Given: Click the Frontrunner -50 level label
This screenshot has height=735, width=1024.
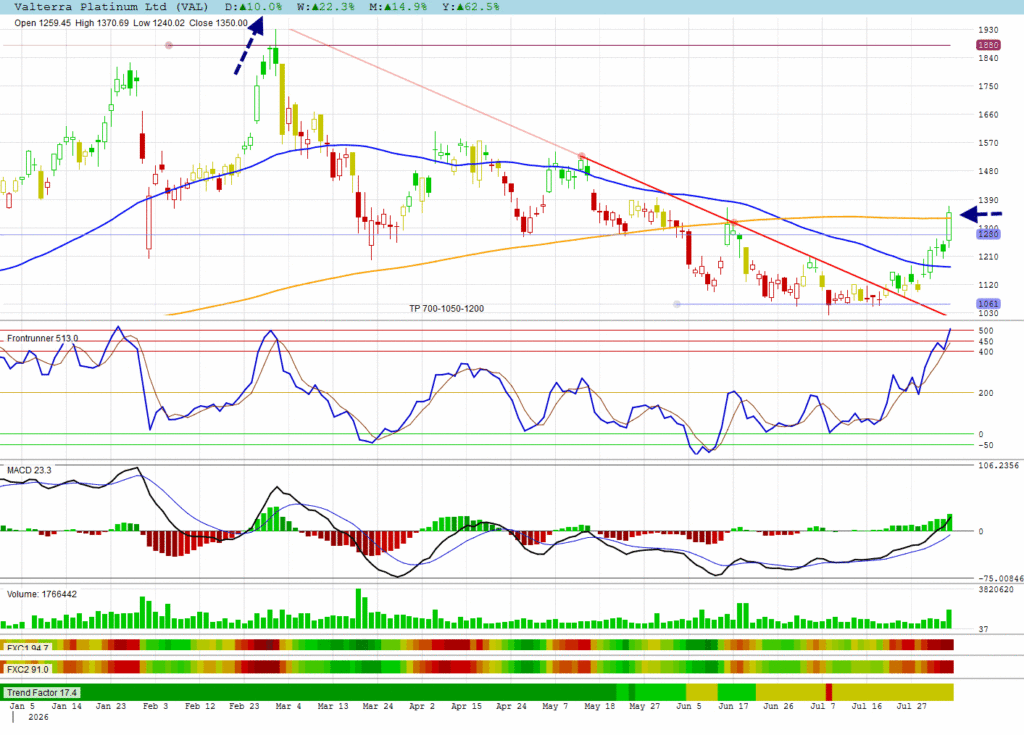Looking at the screenshot, I should (985, 446).
